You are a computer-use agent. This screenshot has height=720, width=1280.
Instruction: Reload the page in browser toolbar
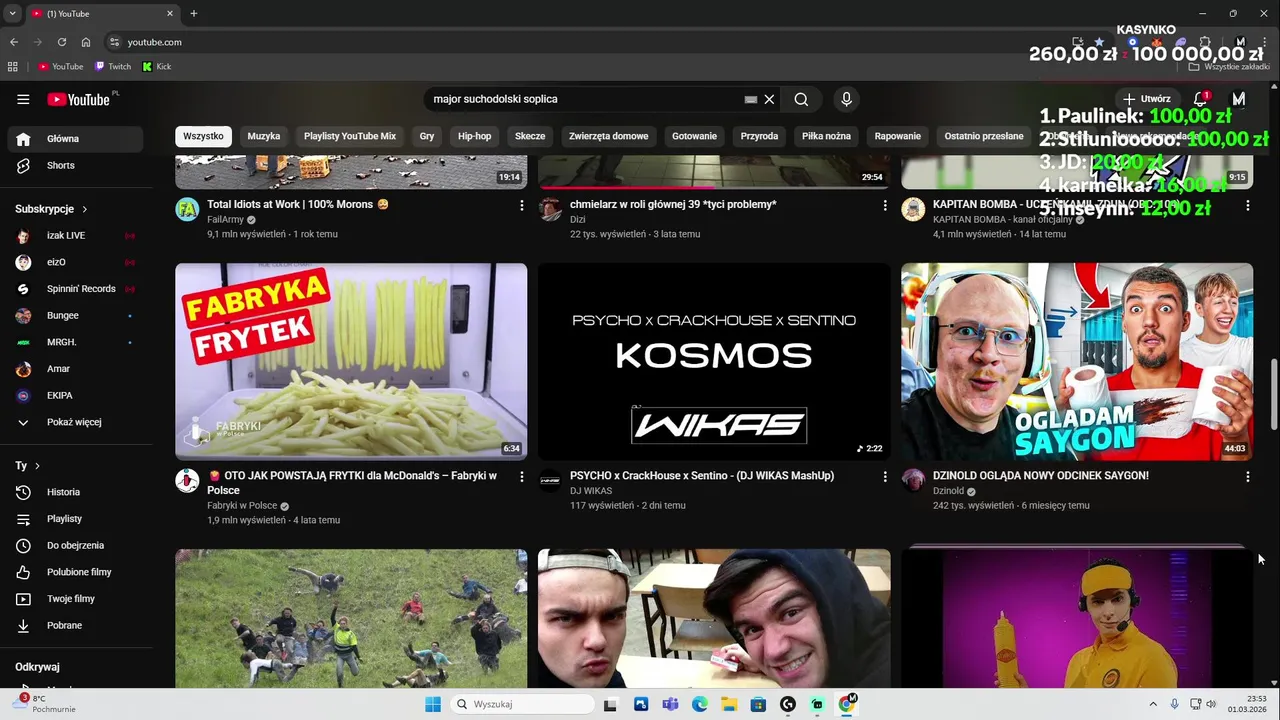[62, 42]
